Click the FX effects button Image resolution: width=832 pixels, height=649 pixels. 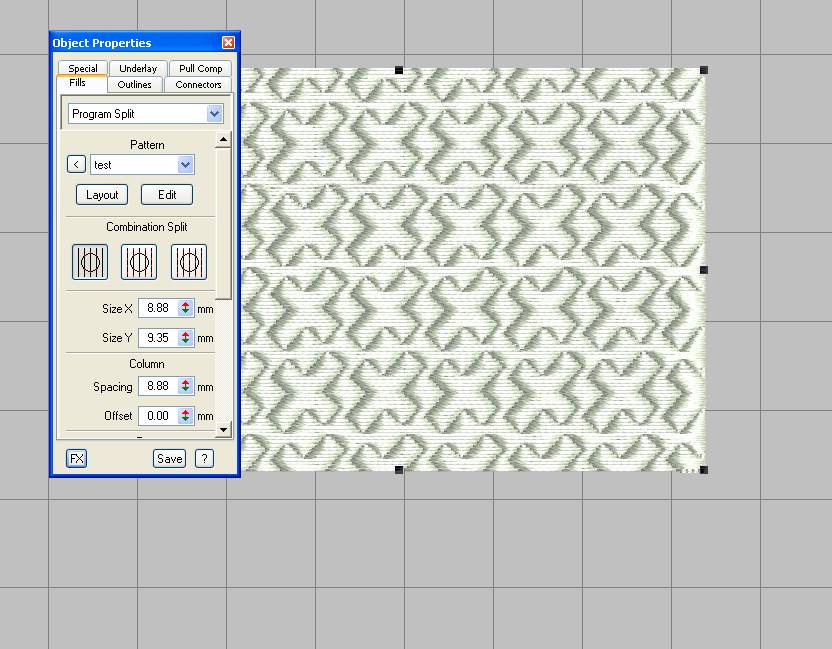[77, 458]
